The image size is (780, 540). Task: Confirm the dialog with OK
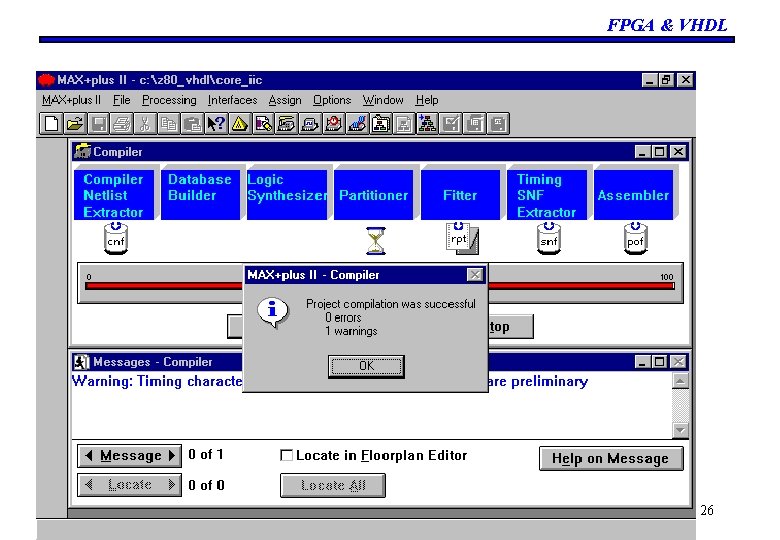[366, 366]
